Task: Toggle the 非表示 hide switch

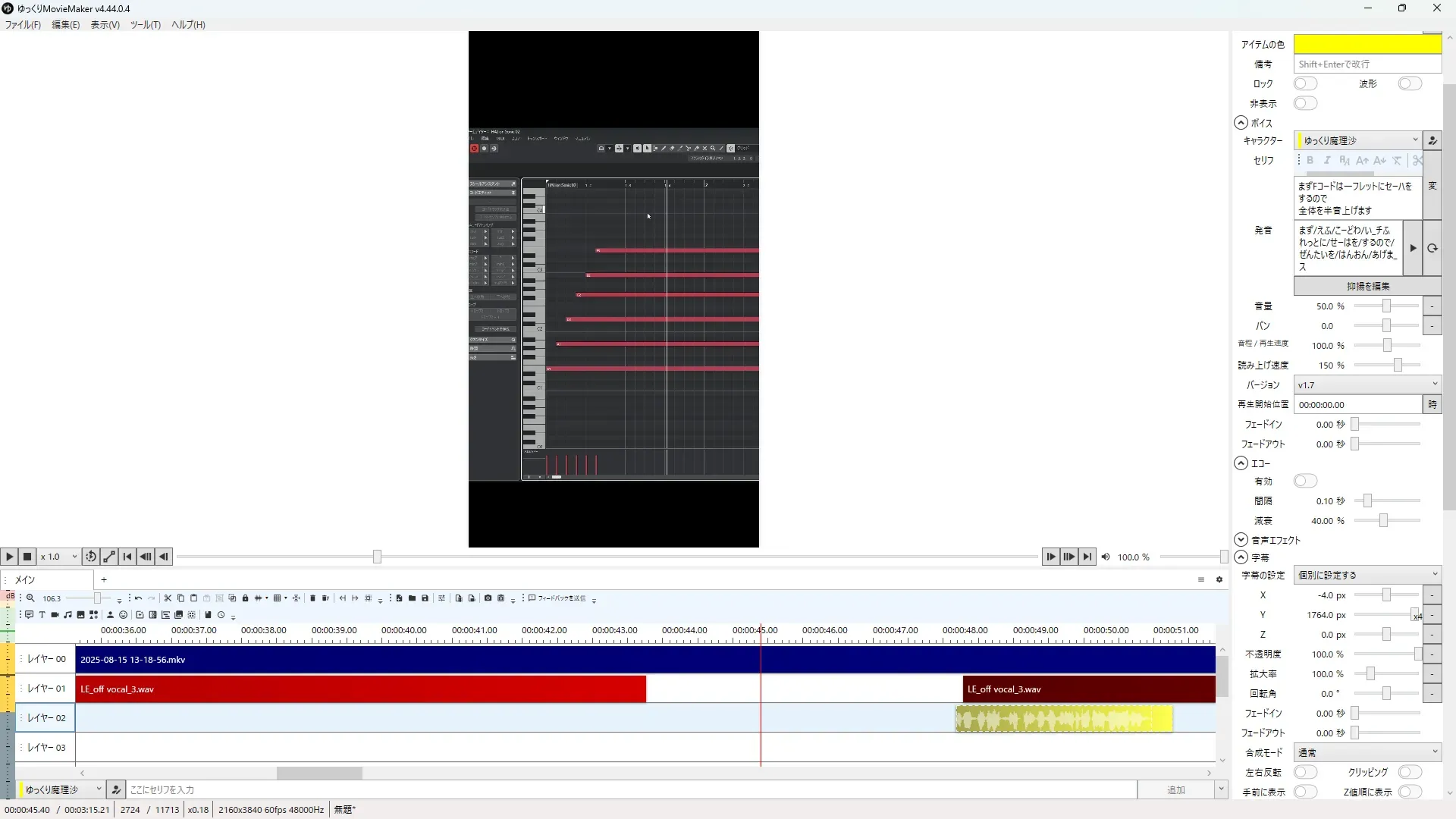Action: point(1305,103)
